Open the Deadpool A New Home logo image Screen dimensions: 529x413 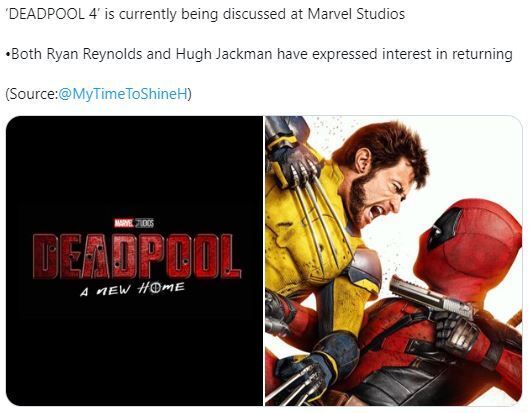(x=134, y=260)
